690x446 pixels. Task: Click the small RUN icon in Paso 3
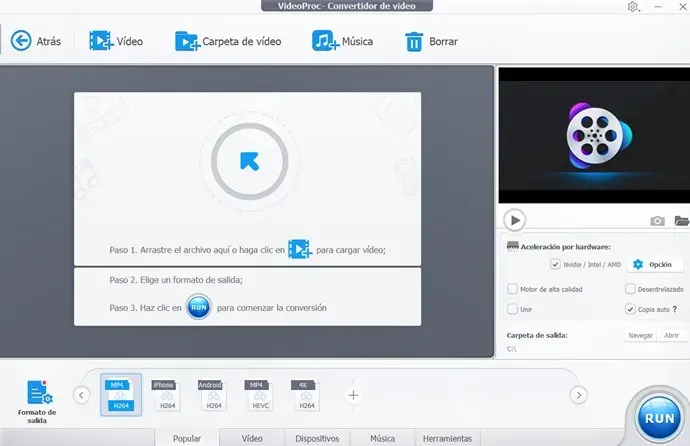click(198, 307)
